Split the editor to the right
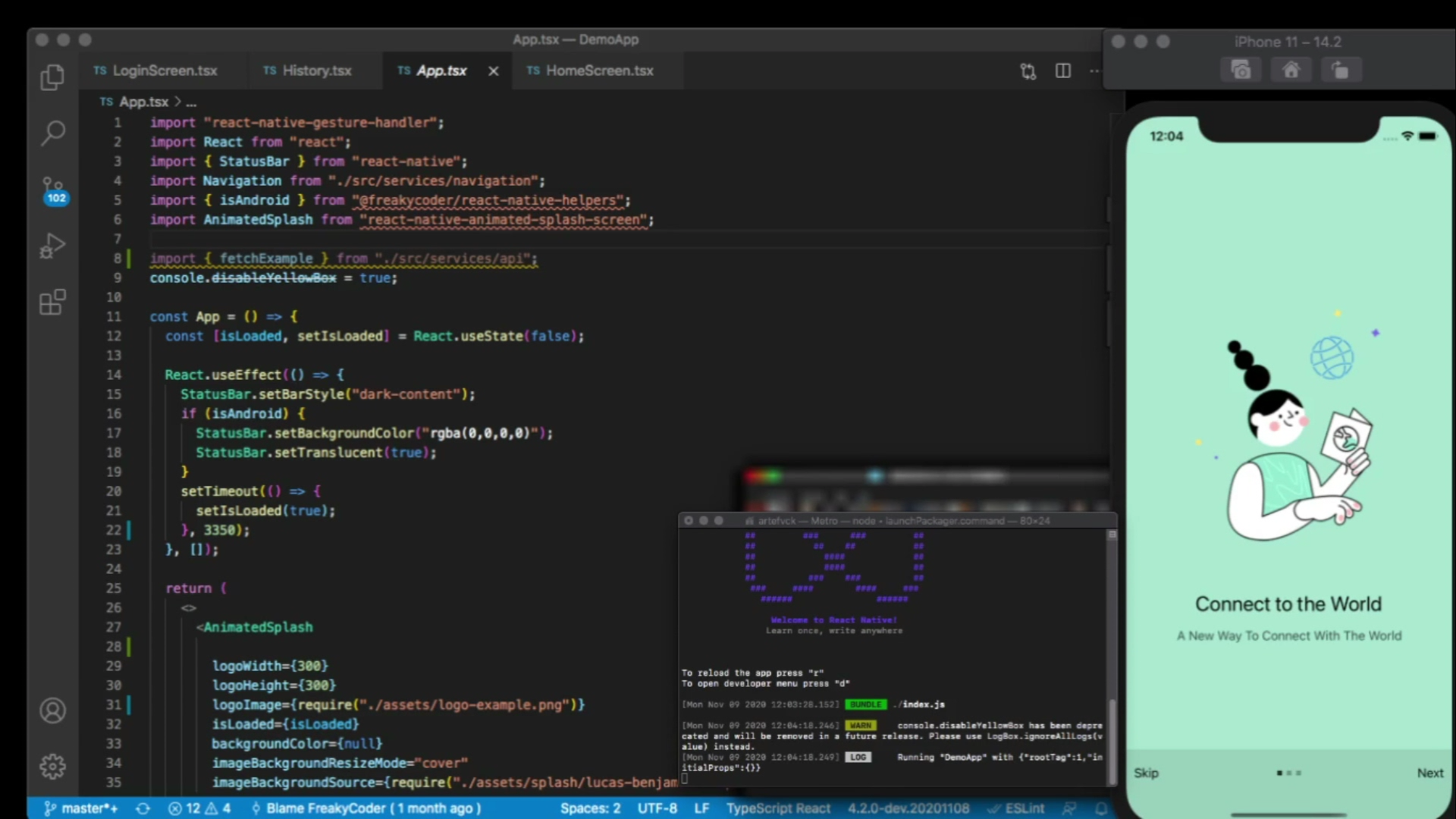Screen dimensions: 1456x819 click(1063, 71)
